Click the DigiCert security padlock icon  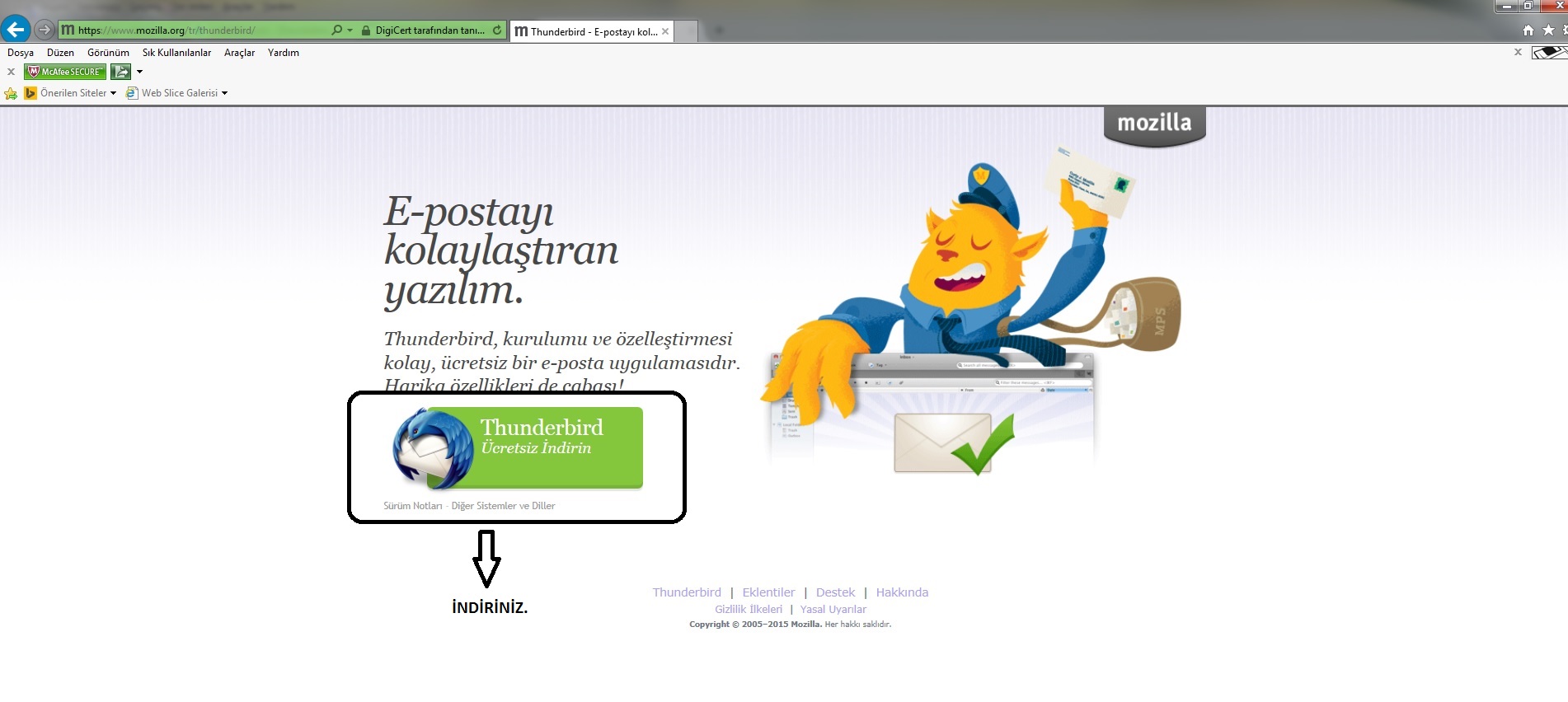(365, 30)
